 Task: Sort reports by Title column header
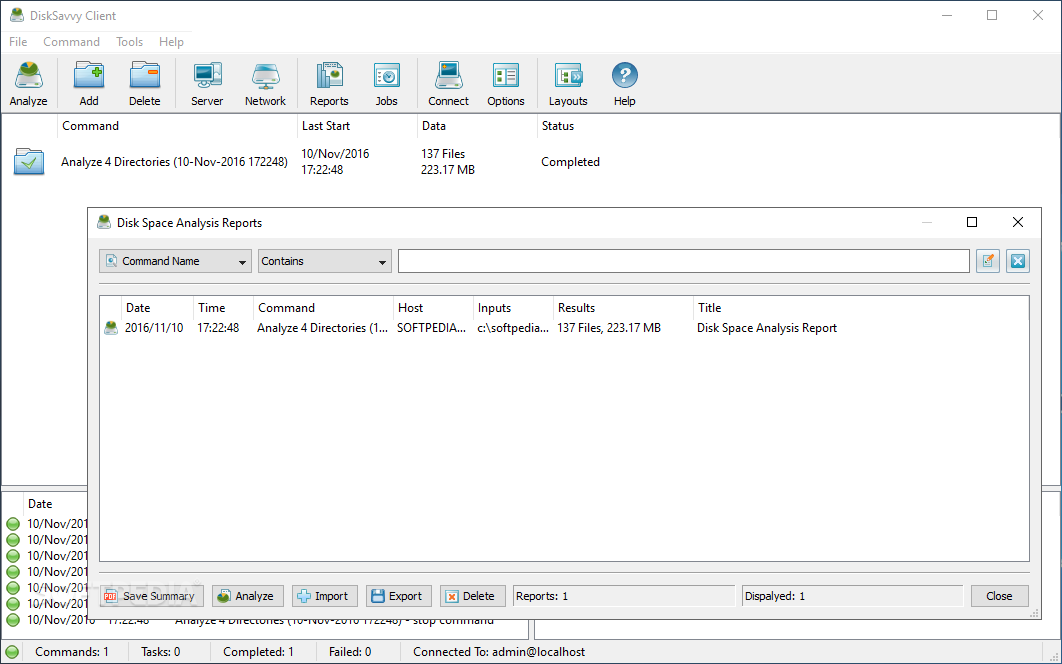click(x=861, y=308)
